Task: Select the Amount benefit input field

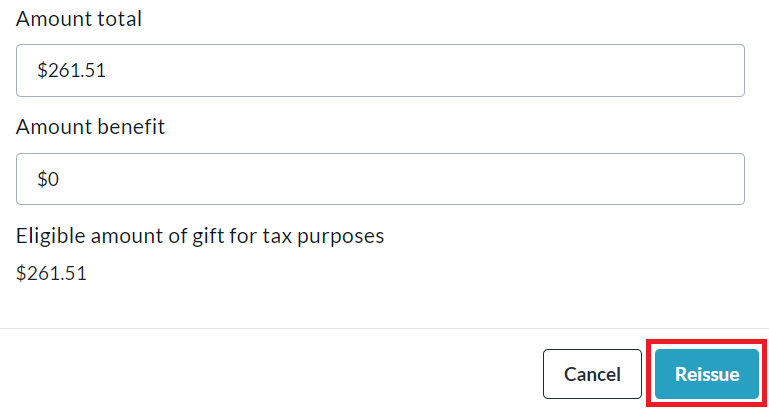Action: 380,180
